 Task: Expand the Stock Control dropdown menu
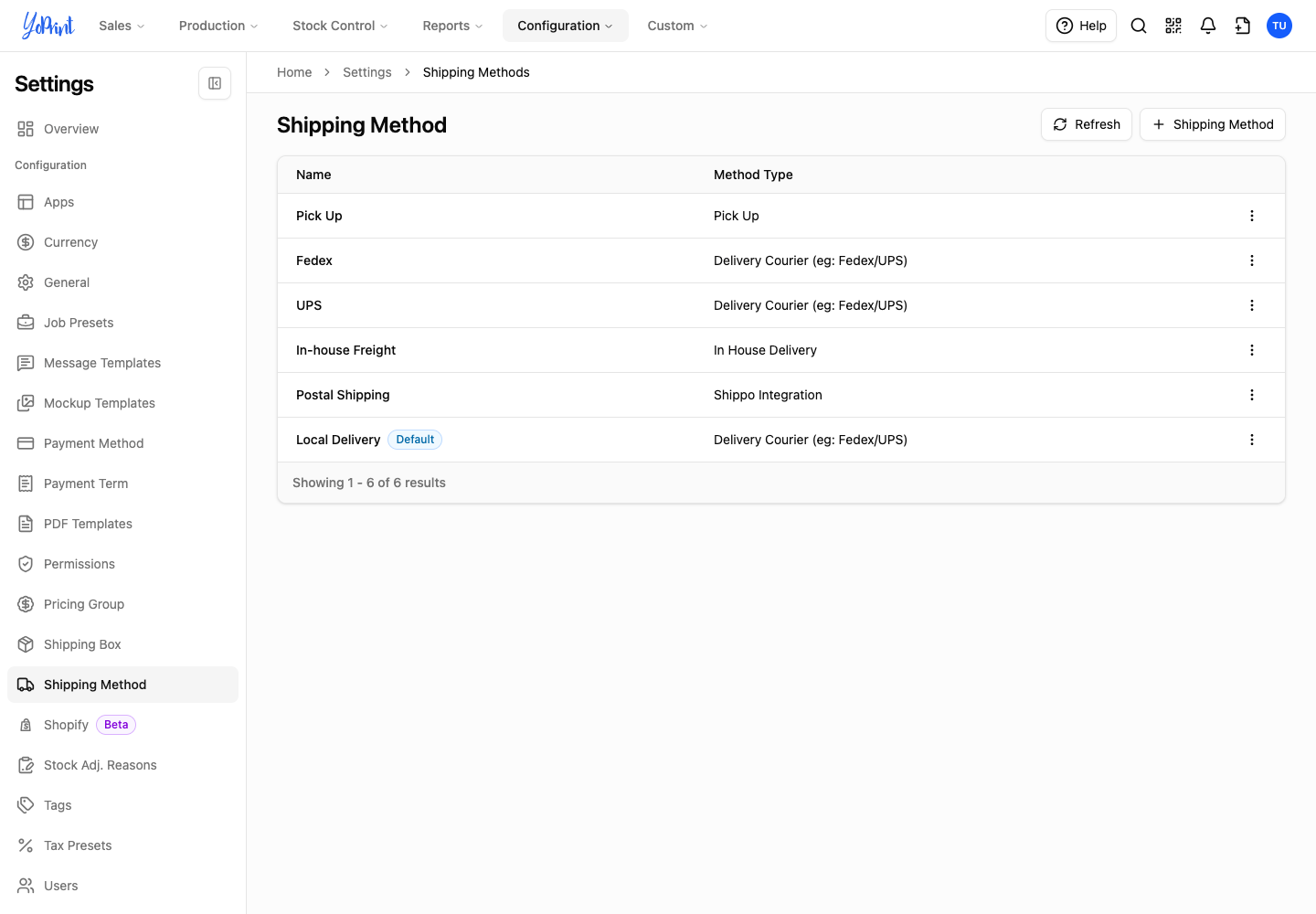(340, 26)
